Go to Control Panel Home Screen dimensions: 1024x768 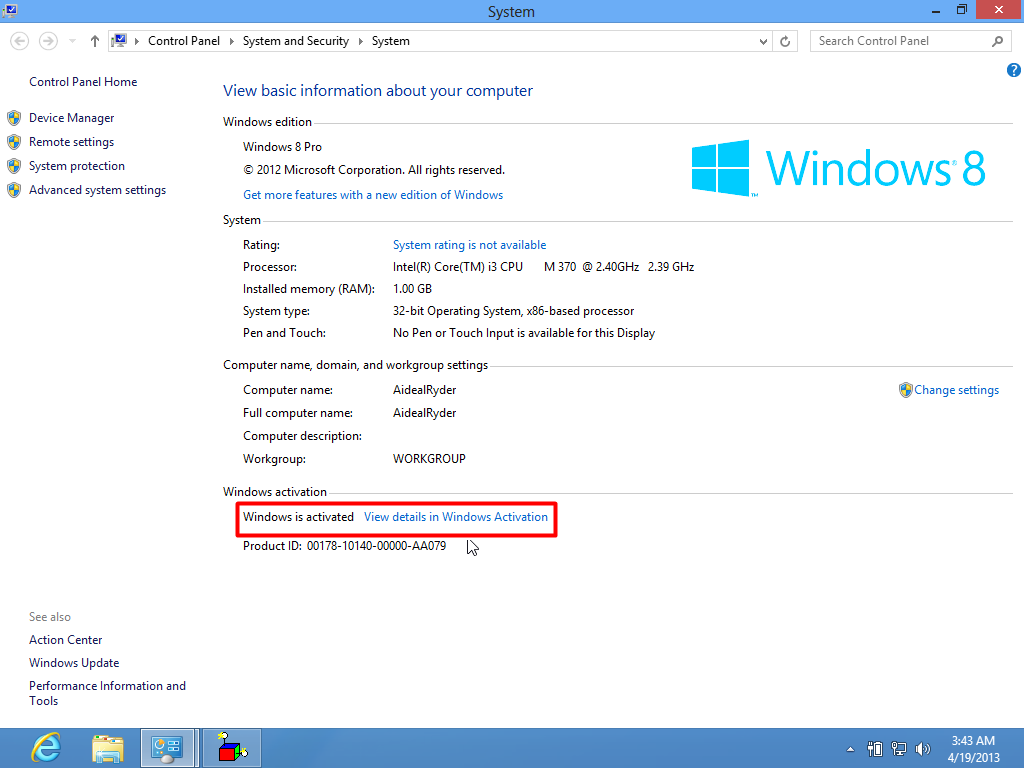click(x=83, y=82)
